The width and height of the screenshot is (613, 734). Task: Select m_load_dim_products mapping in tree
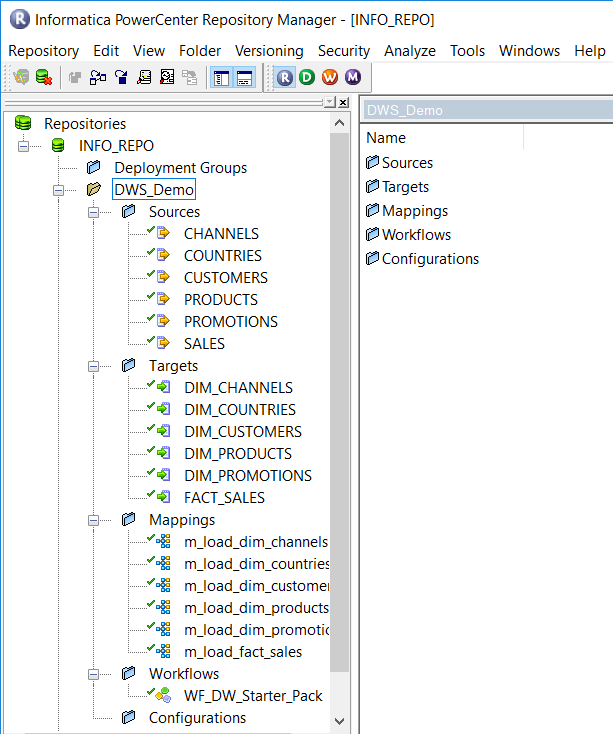coord(256,608)
